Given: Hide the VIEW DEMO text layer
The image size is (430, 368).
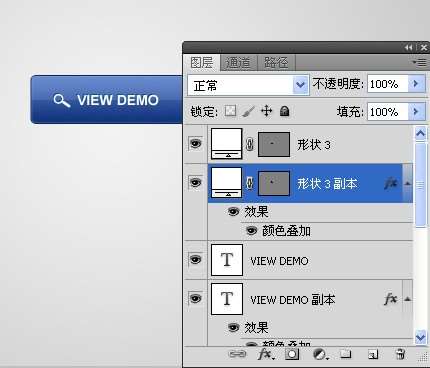Looking at the screenshot, I should pos(195,259).
